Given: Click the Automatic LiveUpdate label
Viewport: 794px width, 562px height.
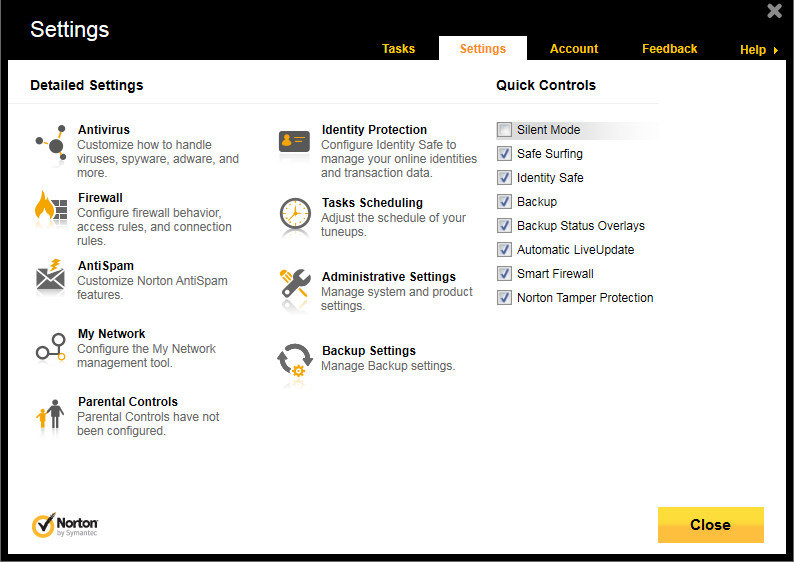Looking at the screenshot, I should click(x=575, y=250).
